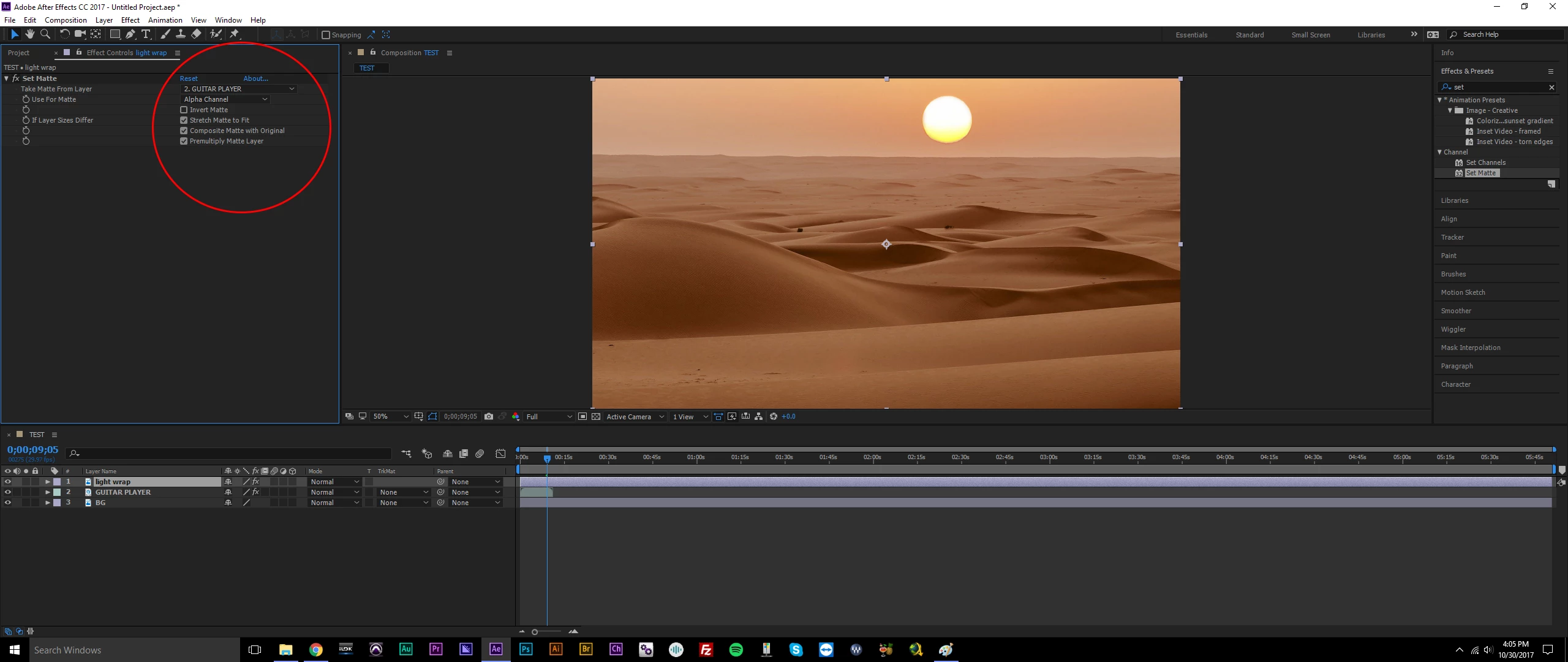Select the Clone Stamp tool
The height and width of the screenshot is (662, 1568).
click(x=181, y=34)
